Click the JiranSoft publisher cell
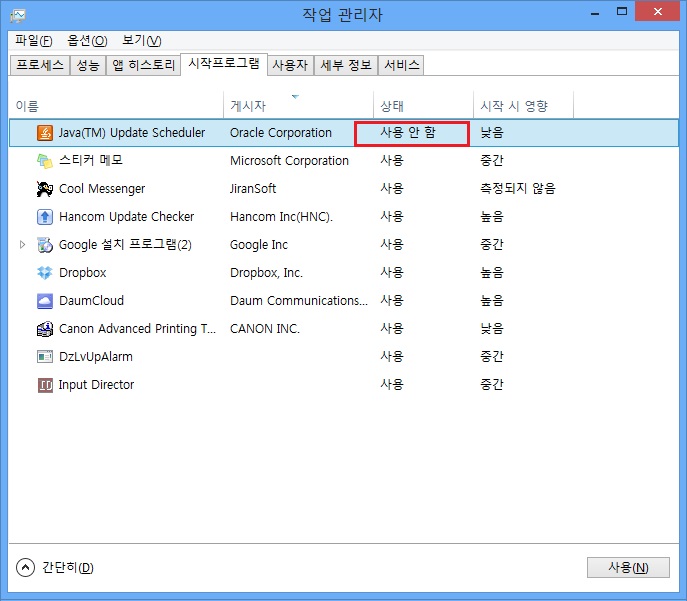Viewport: 687px width, 601px height. (253, 189)
